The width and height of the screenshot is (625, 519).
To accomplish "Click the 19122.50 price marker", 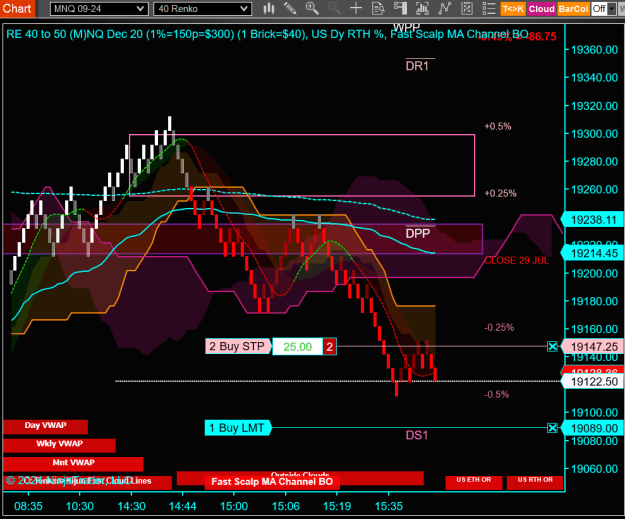I will coord(593,382).
